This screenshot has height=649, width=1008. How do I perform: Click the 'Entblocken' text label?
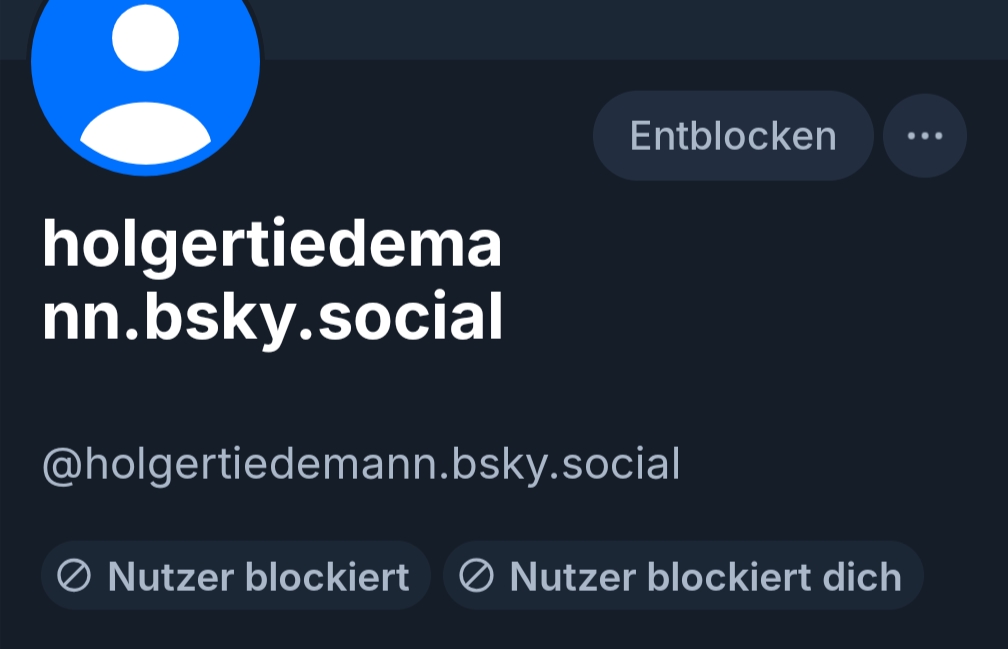click(x=733, y=136)
